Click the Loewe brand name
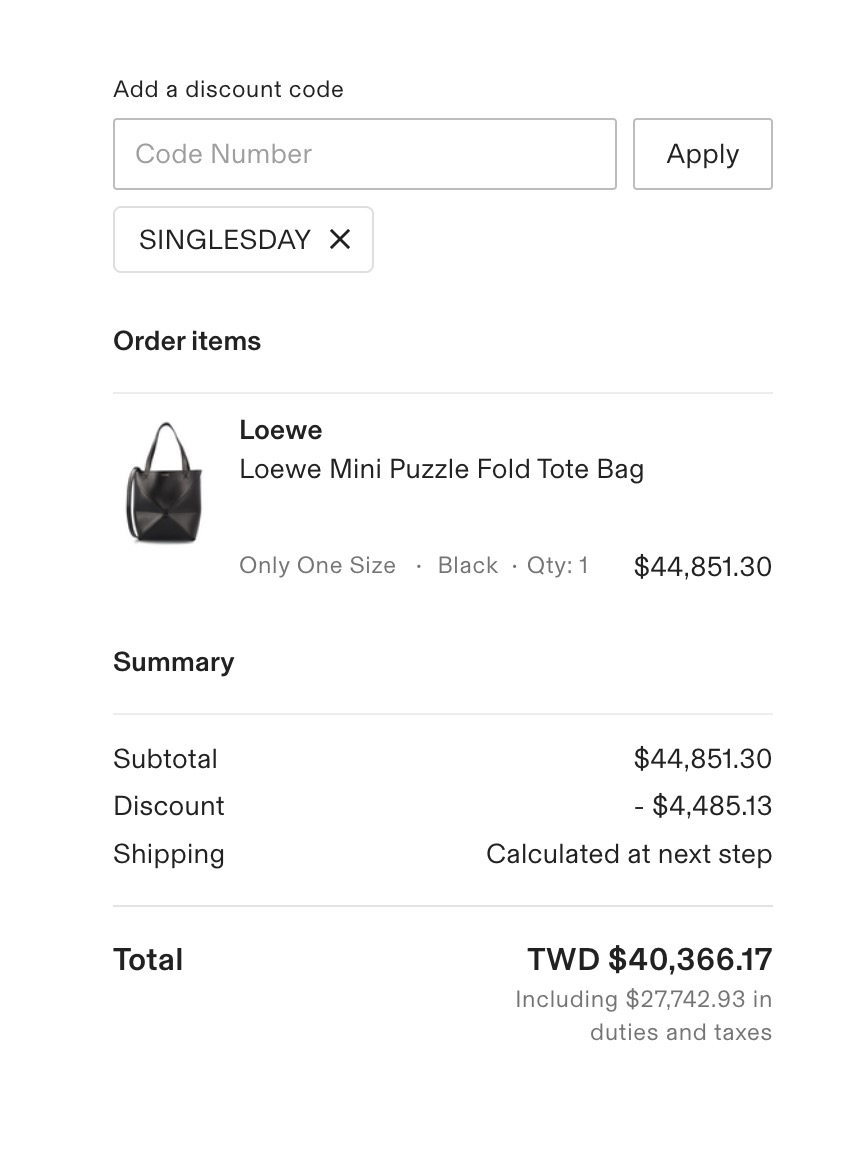Screen dimensions: 862x1164 click(x=280, y=430)
